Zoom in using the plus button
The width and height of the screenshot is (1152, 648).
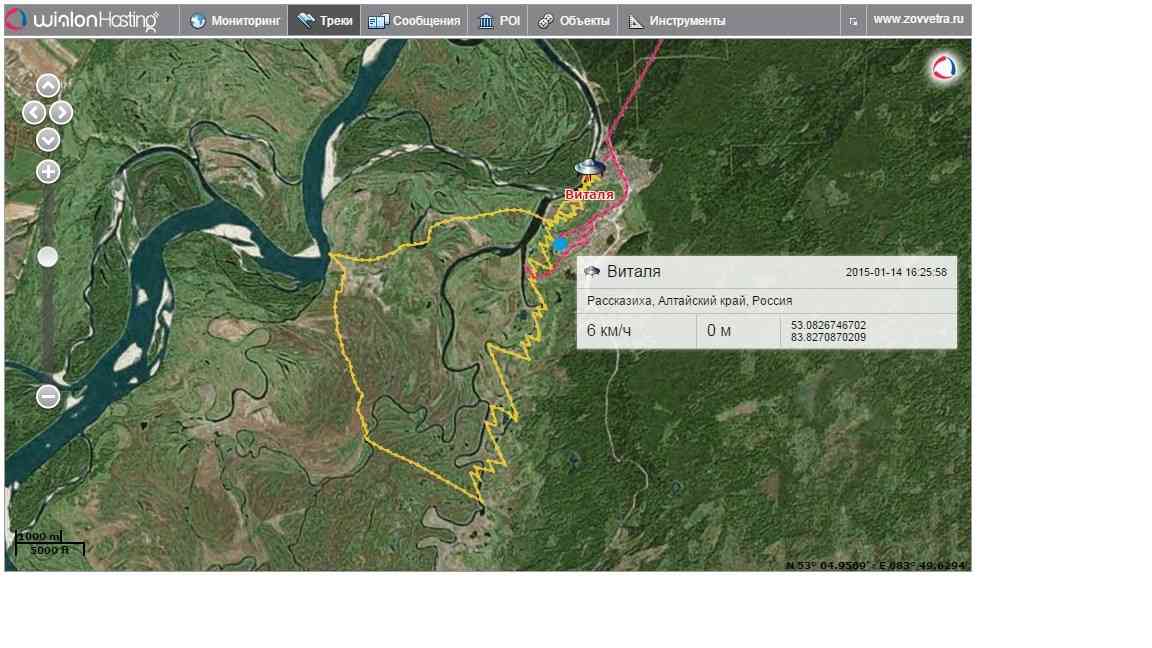pyautogui.click(x=48, y=172)
